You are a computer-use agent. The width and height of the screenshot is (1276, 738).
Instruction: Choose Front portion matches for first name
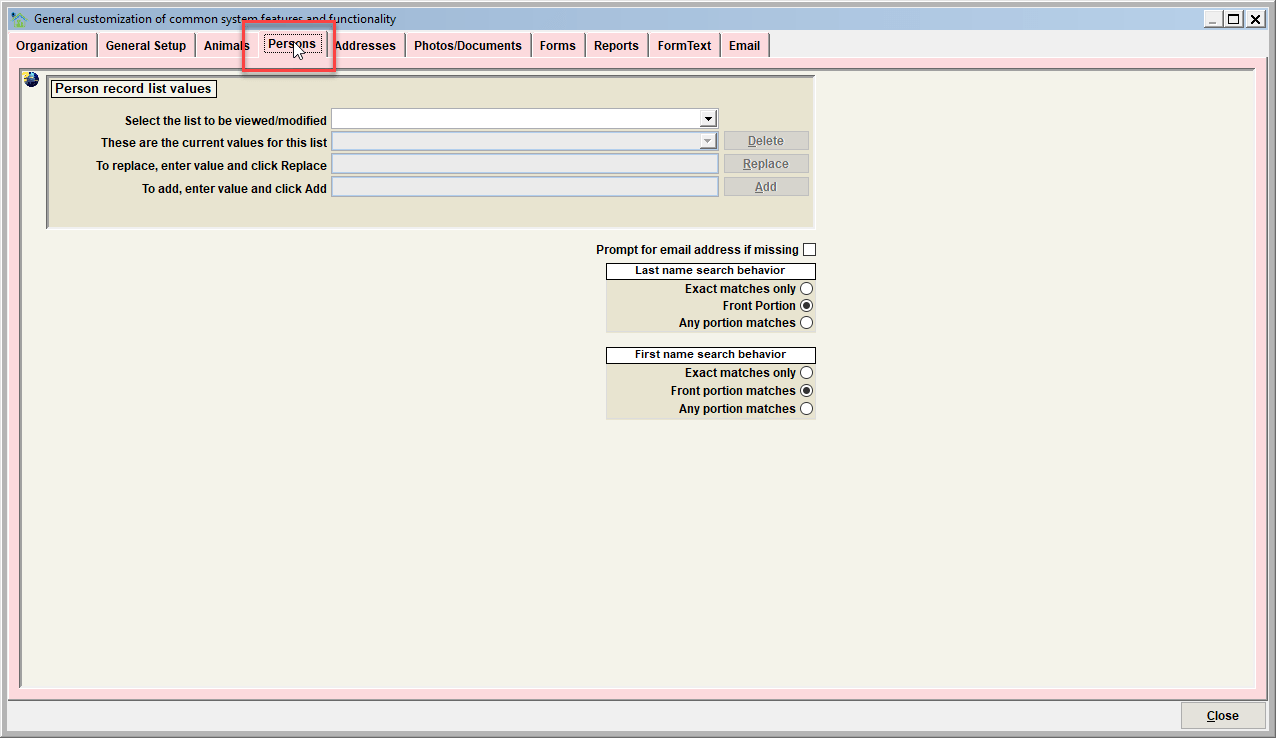point(806,391)
